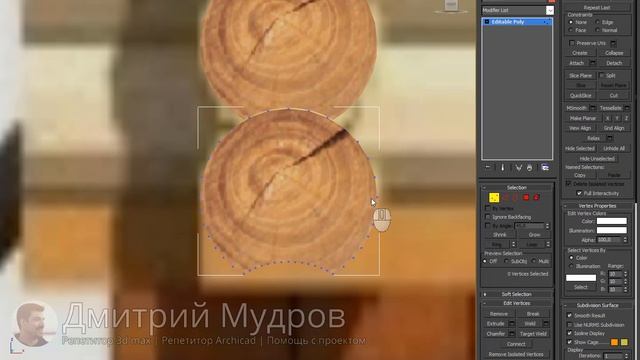Screen dimensions: 640x360
Task: Select SubObj preview selection radio
Action: point(507,261)
